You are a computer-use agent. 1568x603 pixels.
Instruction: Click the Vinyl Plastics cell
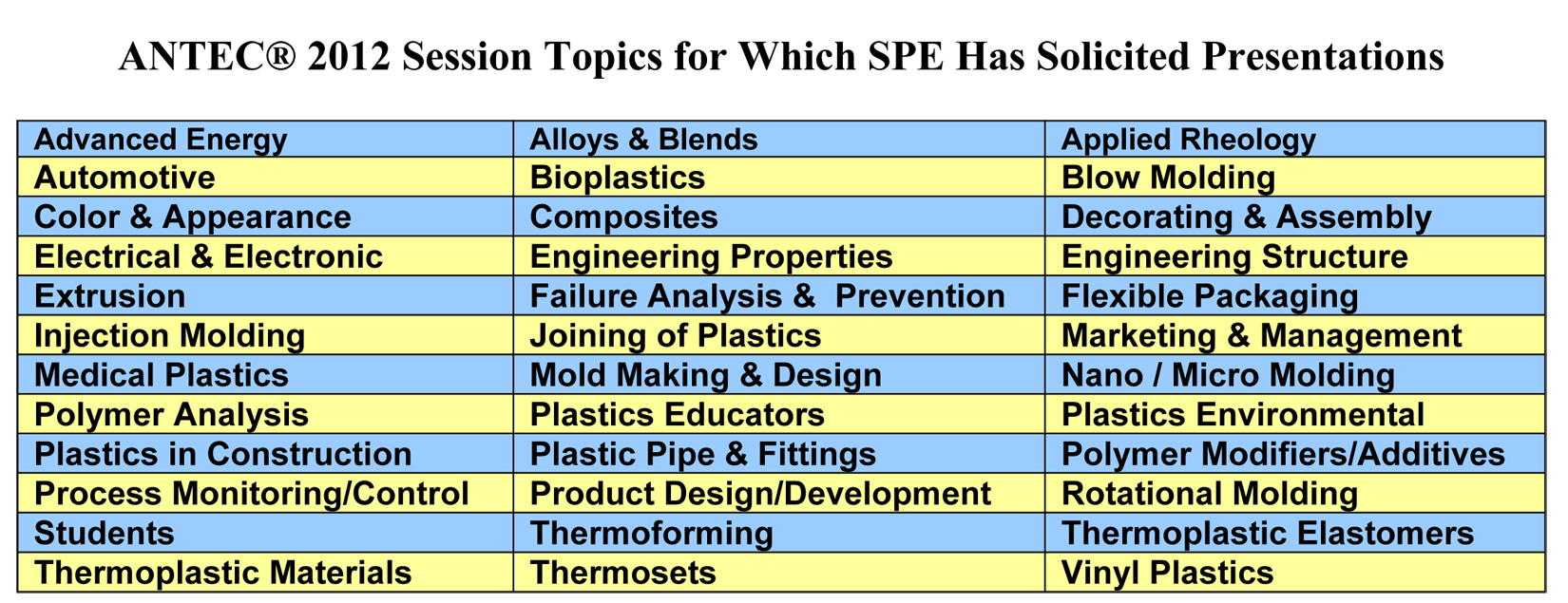point(1294,573)
